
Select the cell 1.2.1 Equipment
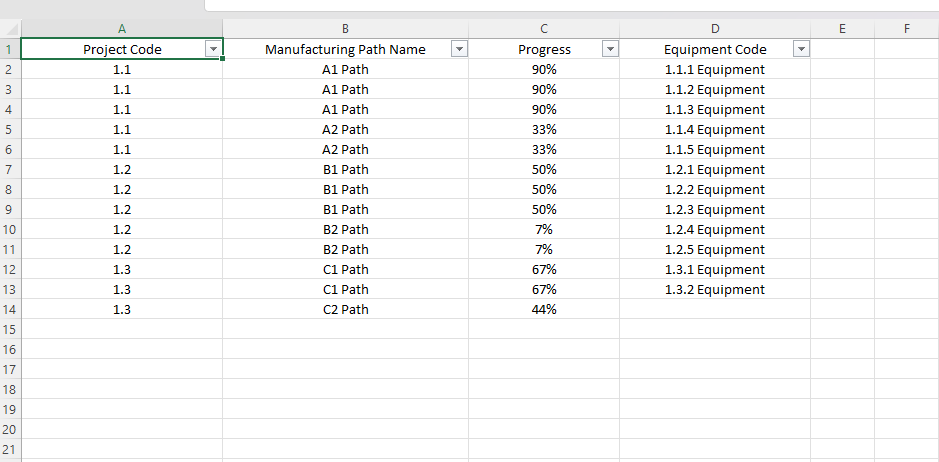(715, 170)
